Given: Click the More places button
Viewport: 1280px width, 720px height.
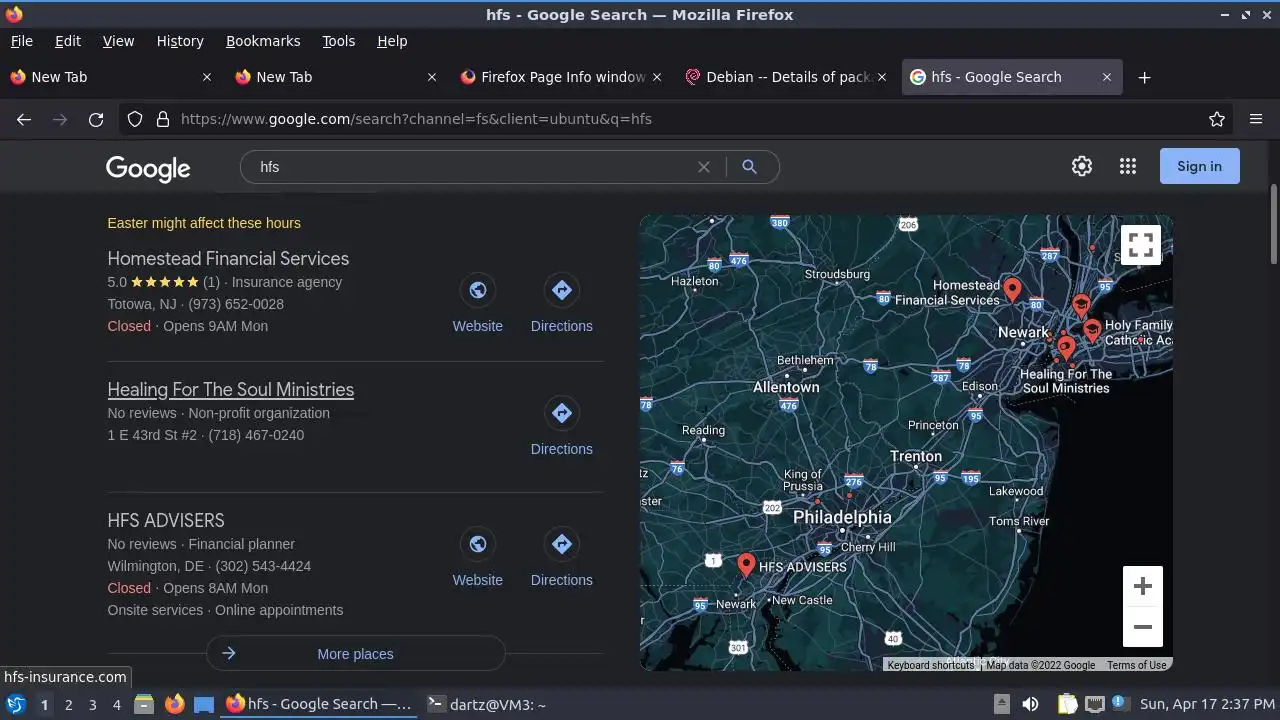Looking at the screenshot, I should point(356,654).
